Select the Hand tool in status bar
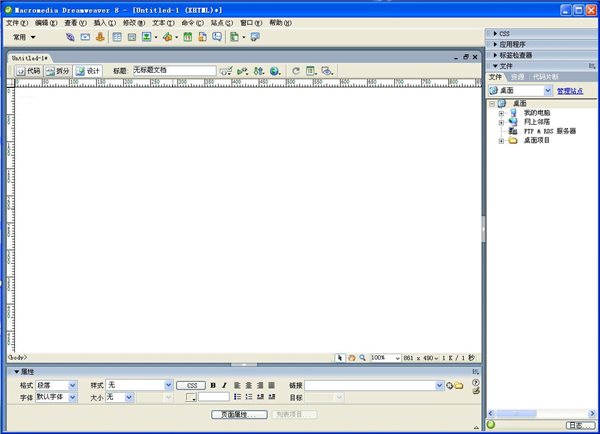 (x=351, y=358)
